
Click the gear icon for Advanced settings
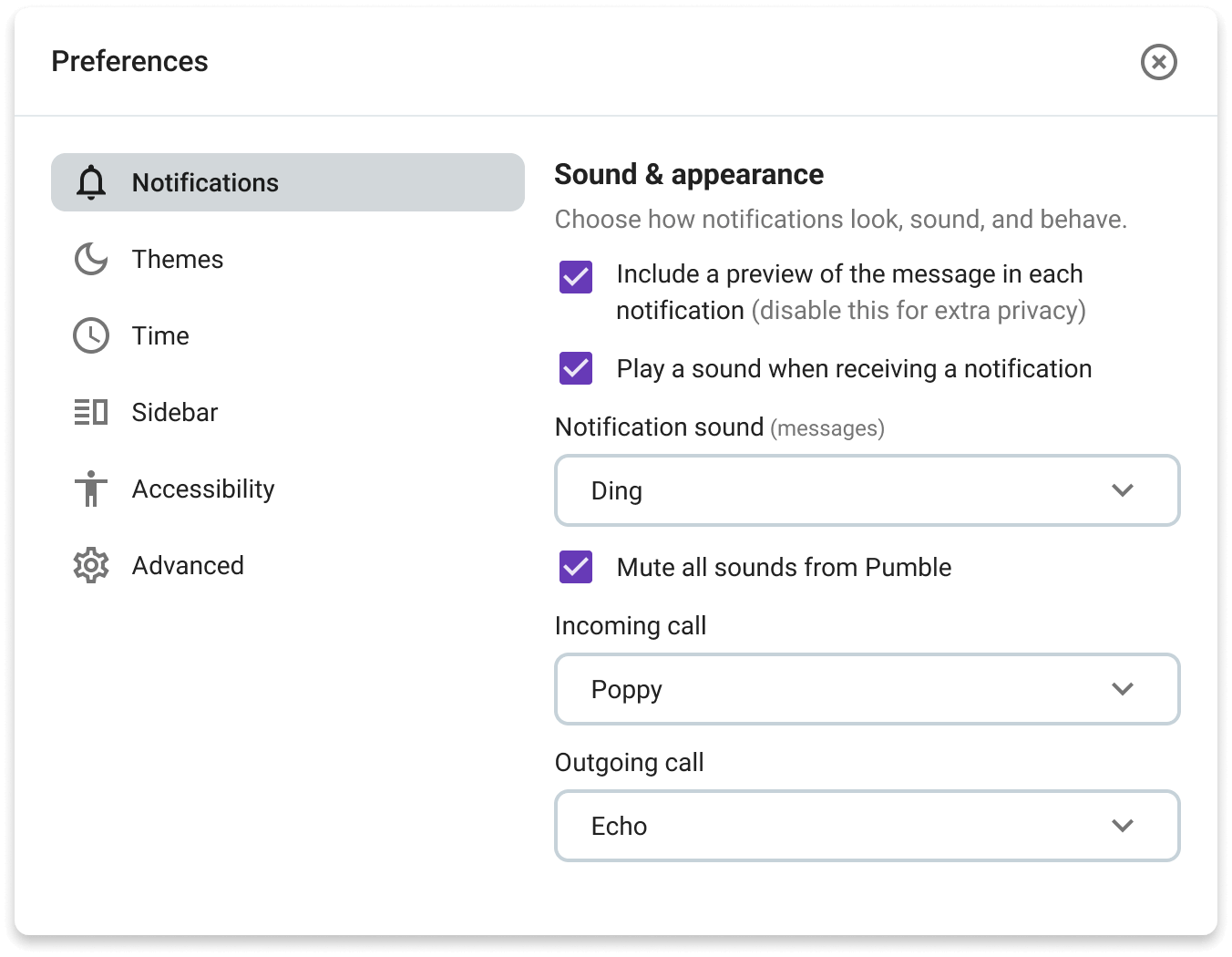90,565
